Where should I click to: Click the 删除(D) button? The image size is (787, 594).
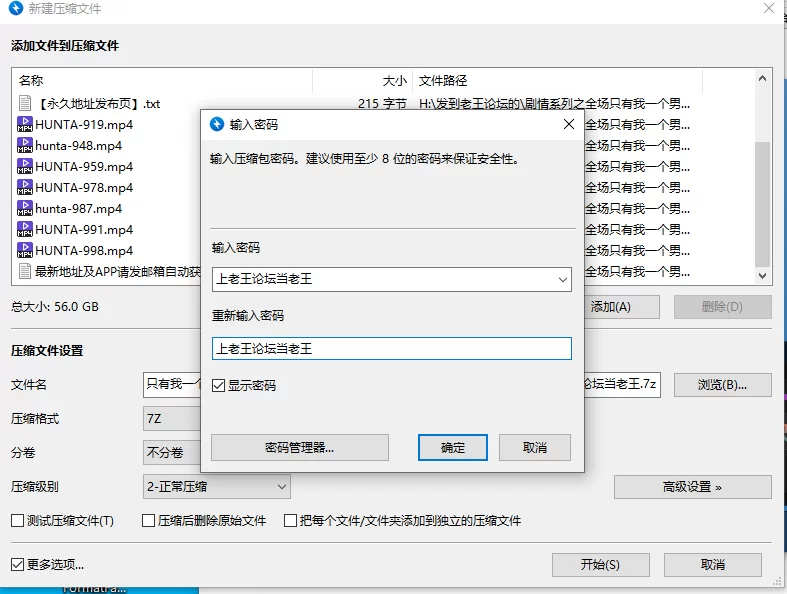[x=722, y=307]
